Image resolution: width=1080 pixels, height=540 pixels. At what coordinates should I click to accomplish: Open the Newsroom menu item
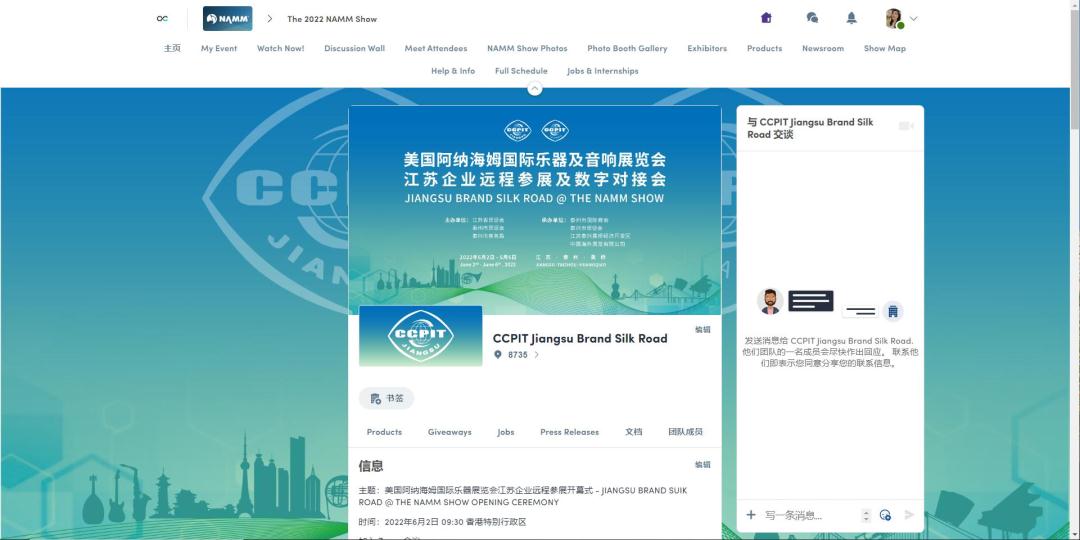pyautogui.click(x=823, y=48)
